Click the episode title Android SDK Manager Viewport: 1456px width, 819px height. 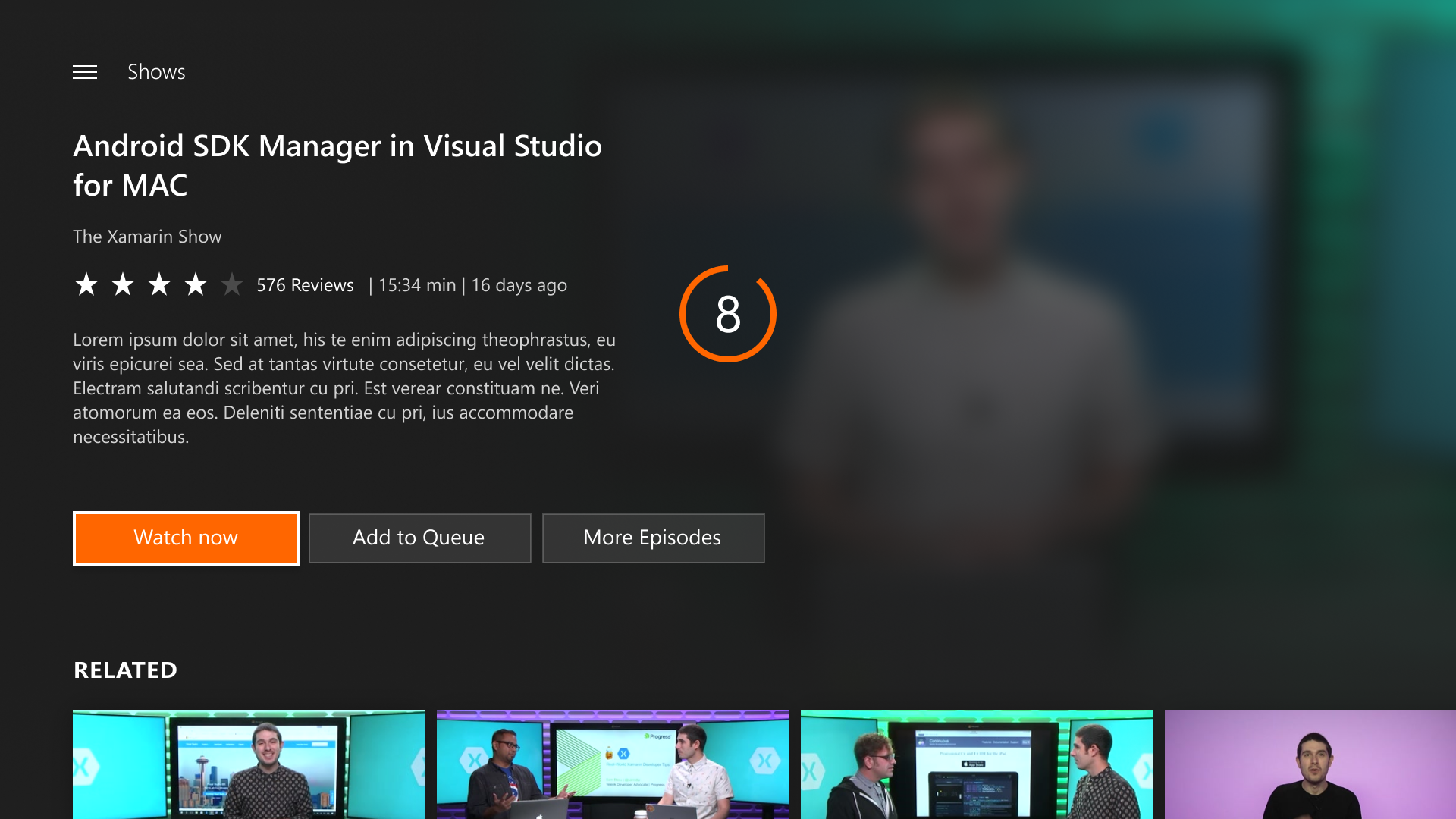pos(337,165)
